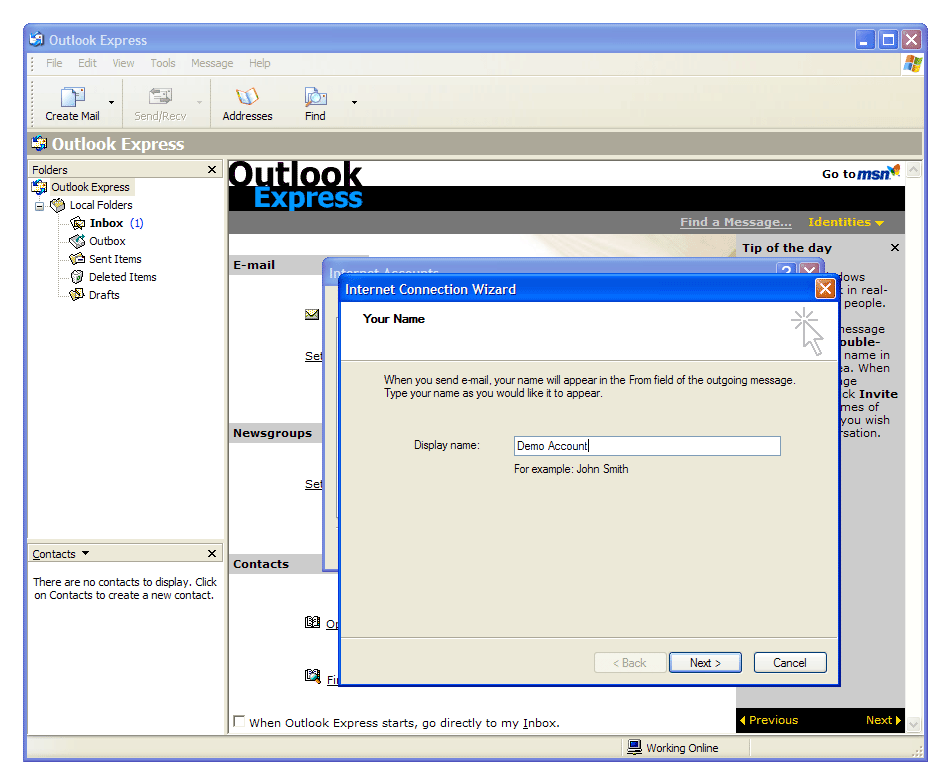Image resolution: width=946 pixels, height=781 pixels.
Task: Open the View menu
Action: [124, 63]
